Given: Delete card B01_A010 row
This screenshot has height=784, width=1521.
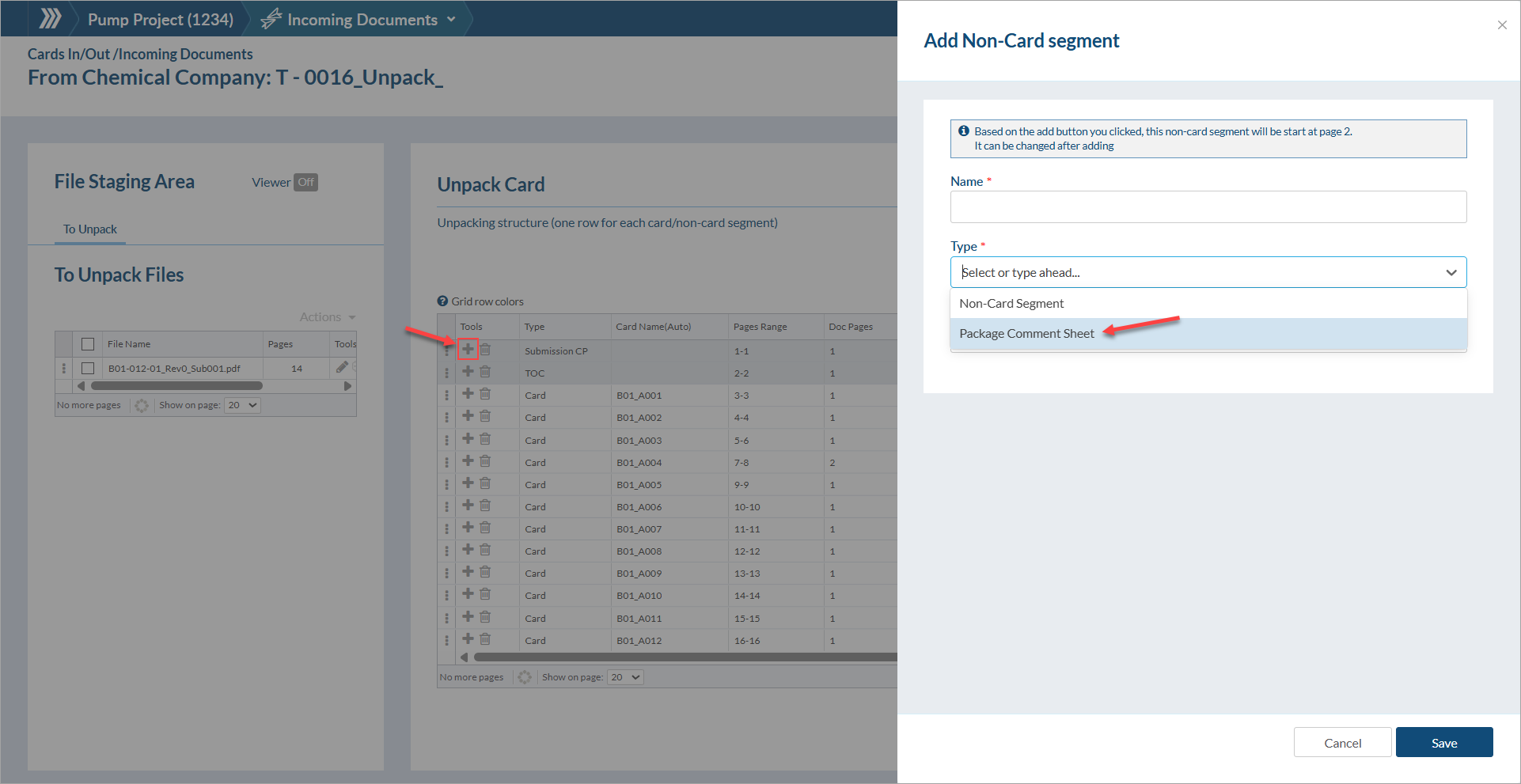Looking at the screenshot, I should (x=485, y=593).
